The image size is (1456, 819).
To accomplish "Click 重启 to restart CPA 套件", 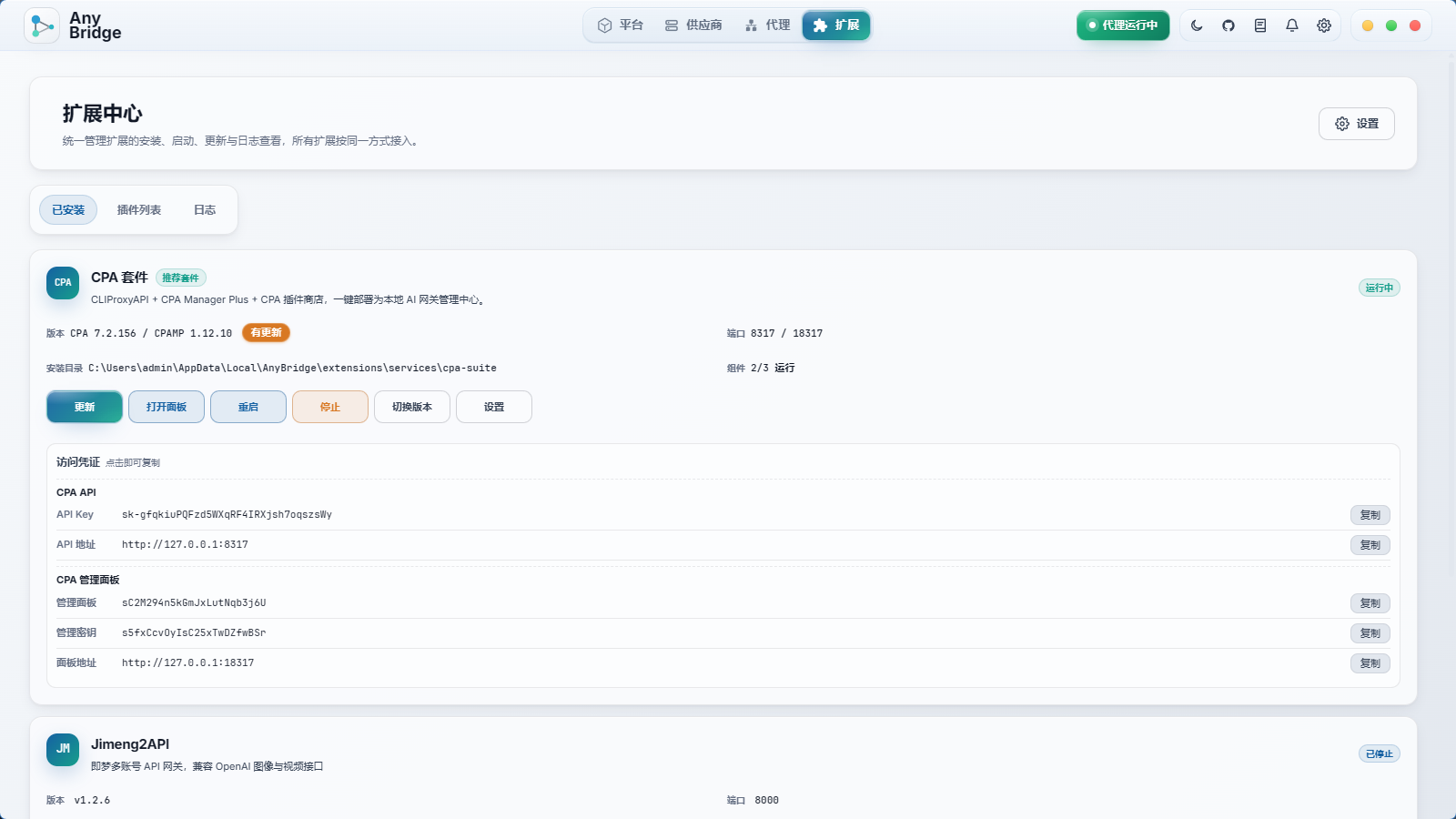I will point(248,407).
